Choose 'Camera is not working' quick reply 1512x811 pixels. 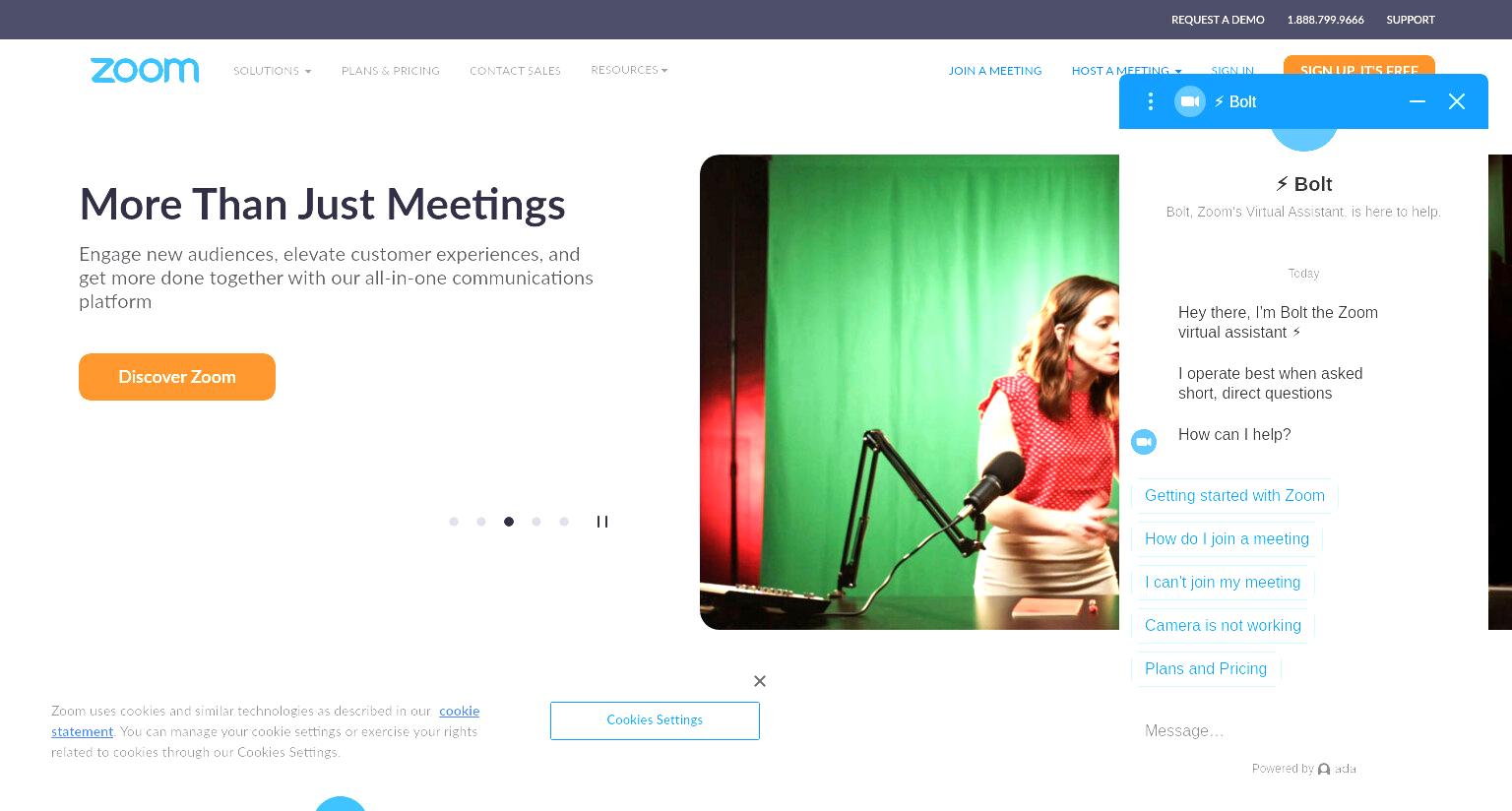coord(1223,626)
